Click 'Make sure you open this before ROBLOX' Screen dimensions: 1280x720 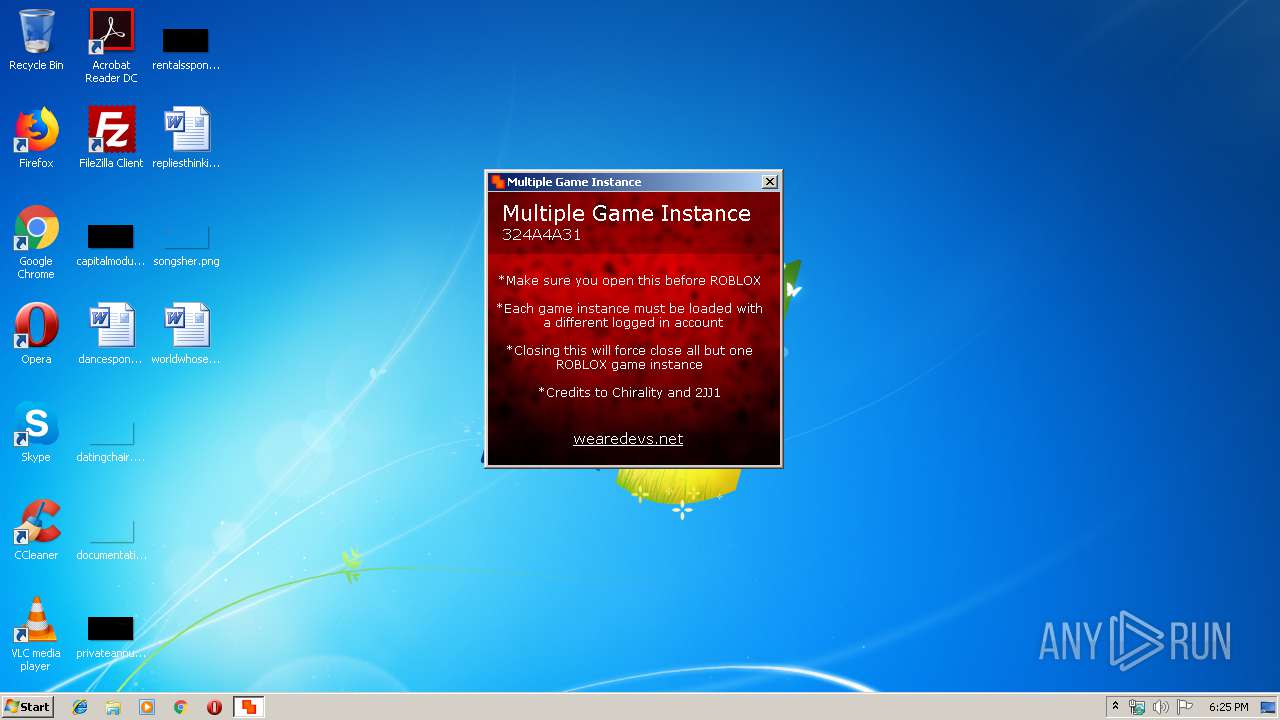pyautogui.click(x=629, y=281)
